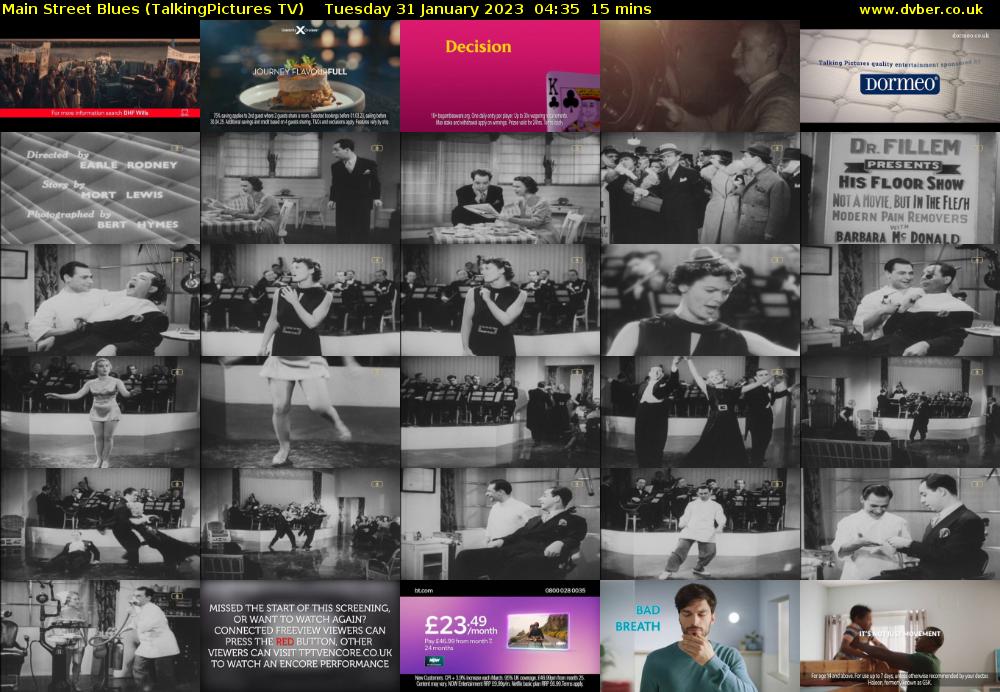Image resolution: width=1000 pixels, height=692 pixels.
Task: Click the "£23.49/month" price
Action: pyautogui.click(x=460, y=624)
